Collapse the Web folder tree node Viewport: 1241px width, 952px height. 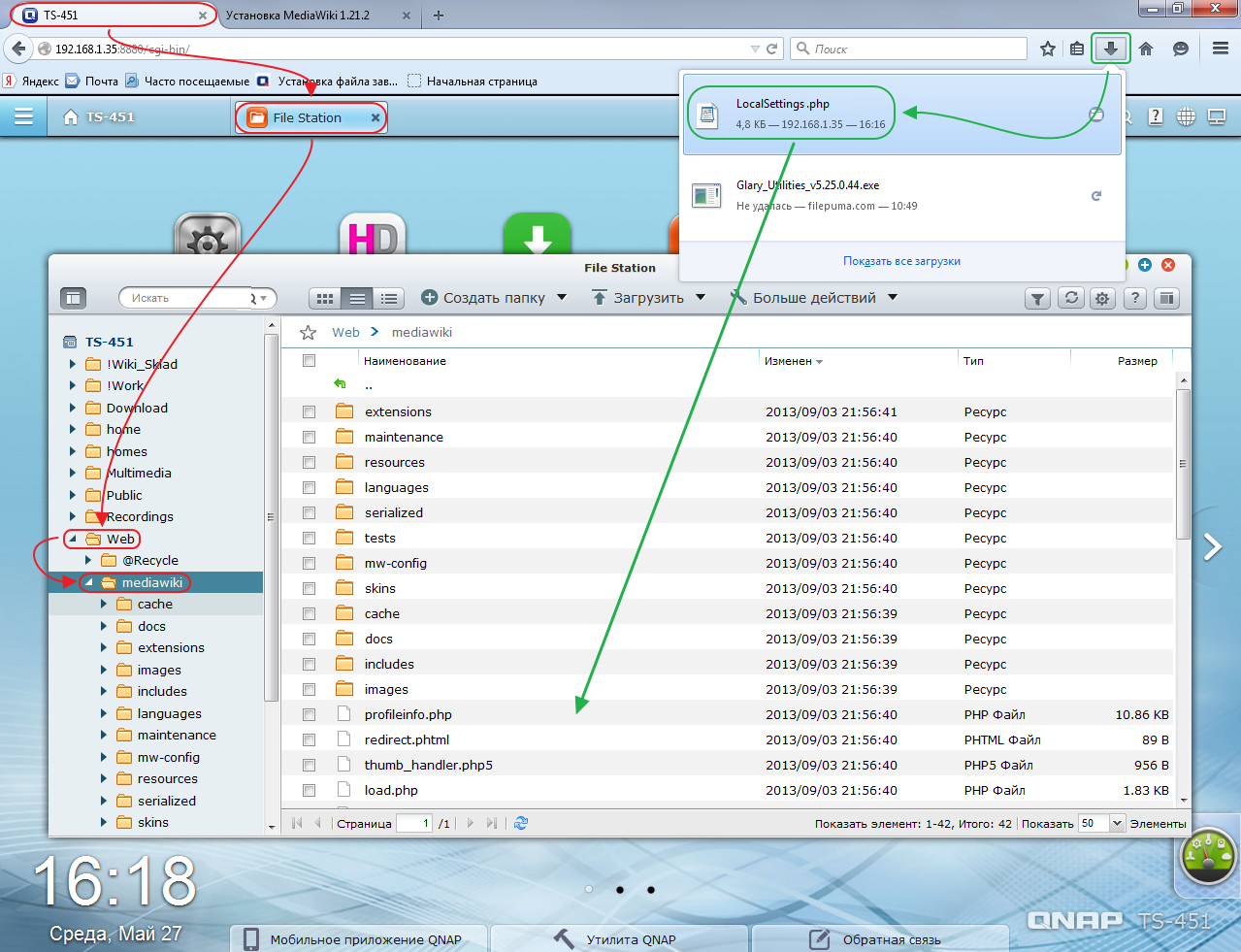tap(73, 539)
